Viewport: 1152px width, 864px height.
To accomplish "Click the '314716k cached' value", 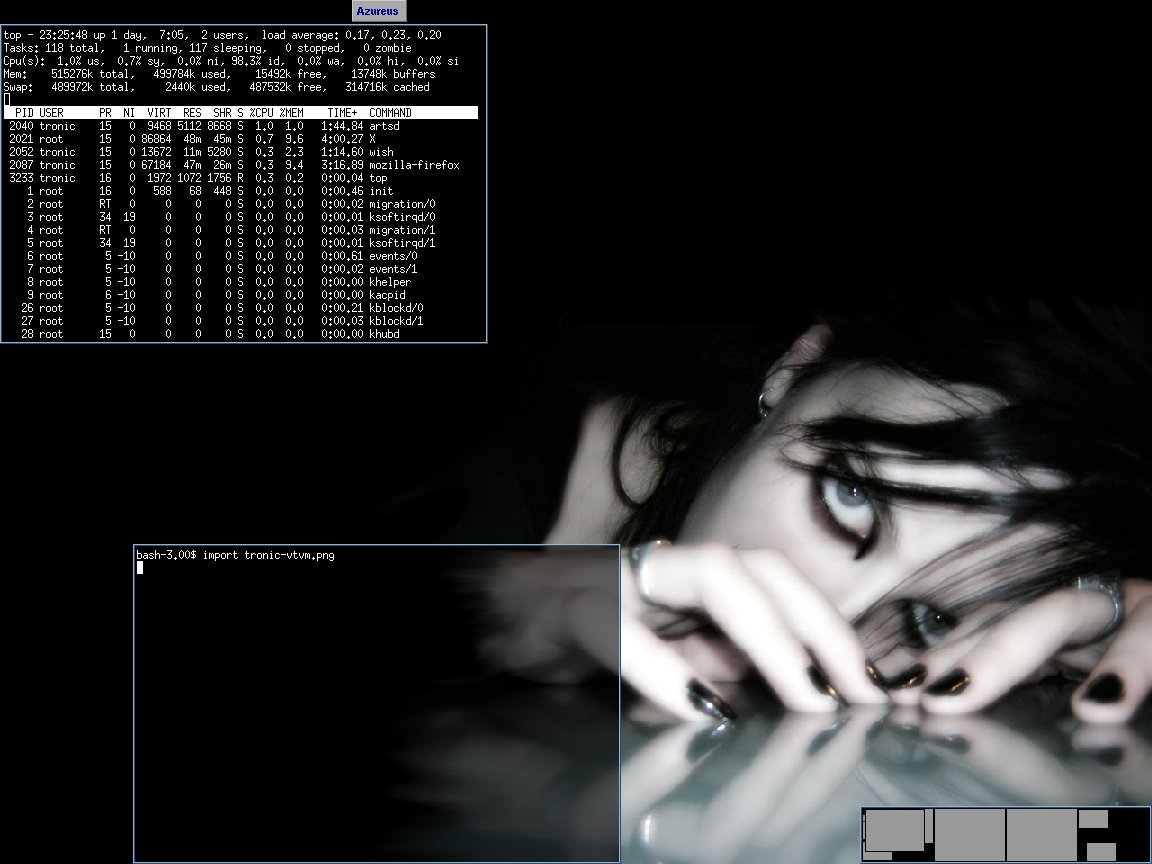I will pos(387,87).
